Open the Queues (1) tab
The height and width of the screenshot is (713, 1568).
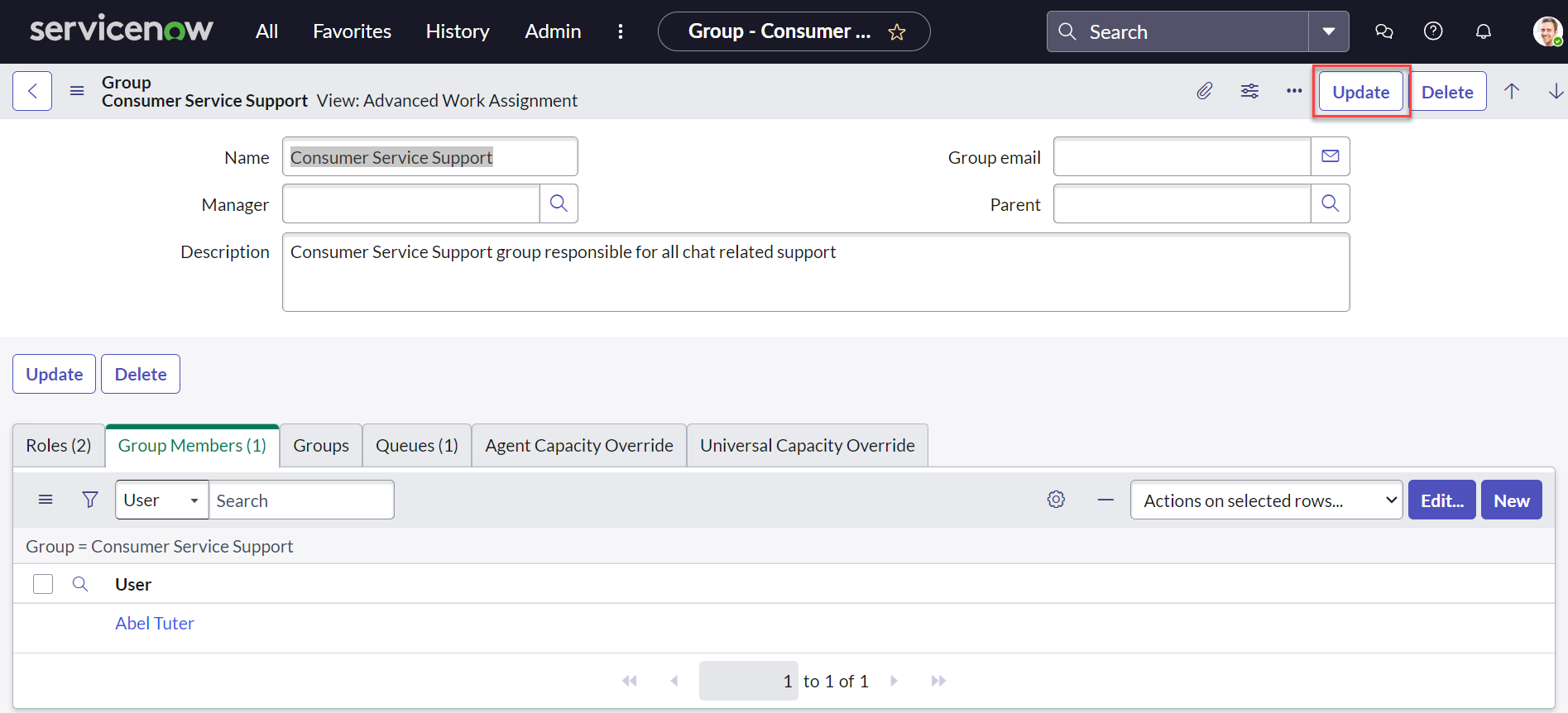click(416, 446)
